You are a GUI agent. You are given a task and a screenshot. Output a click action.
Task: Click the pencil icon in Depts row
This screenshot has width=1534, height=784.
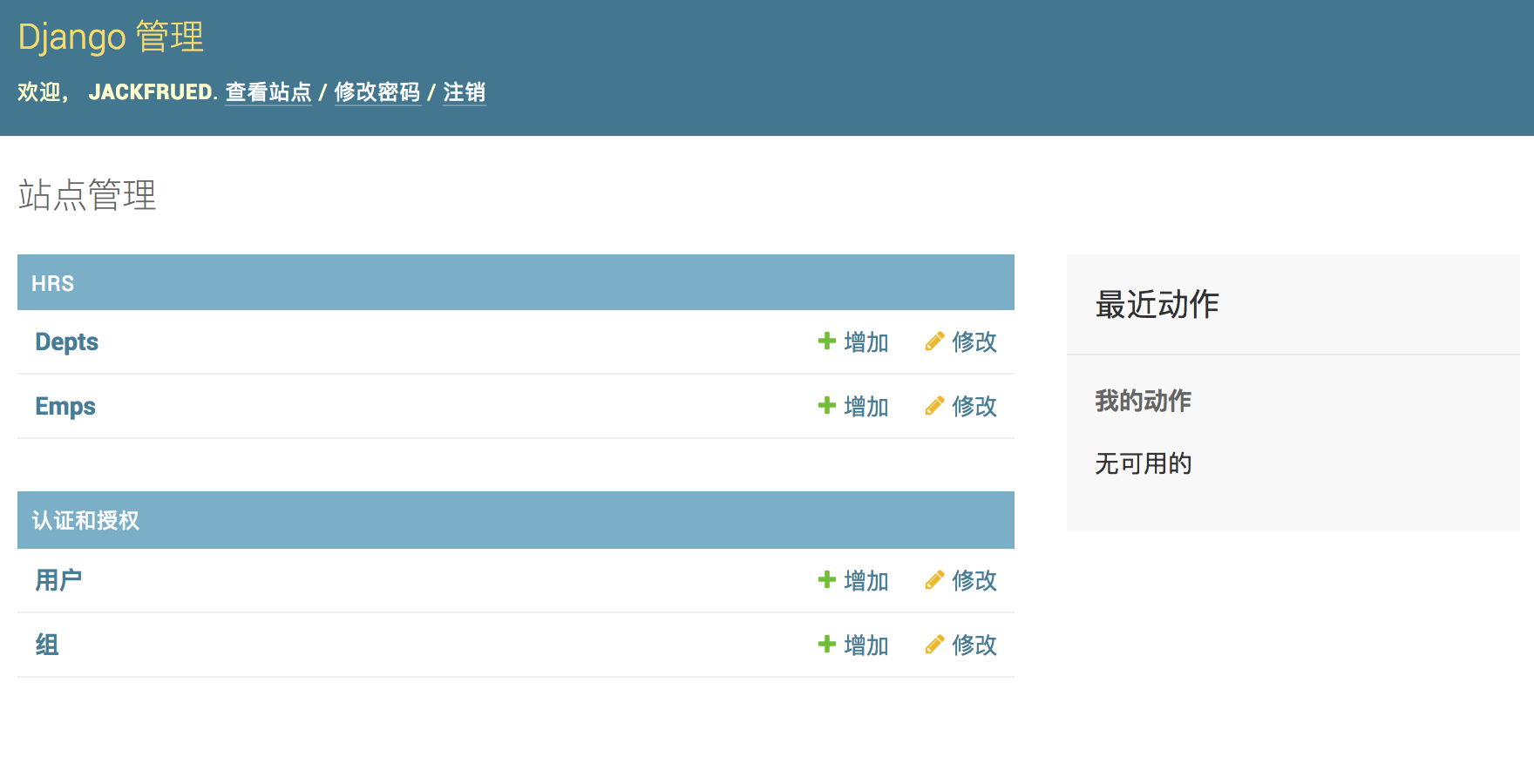tap(934, 341)
